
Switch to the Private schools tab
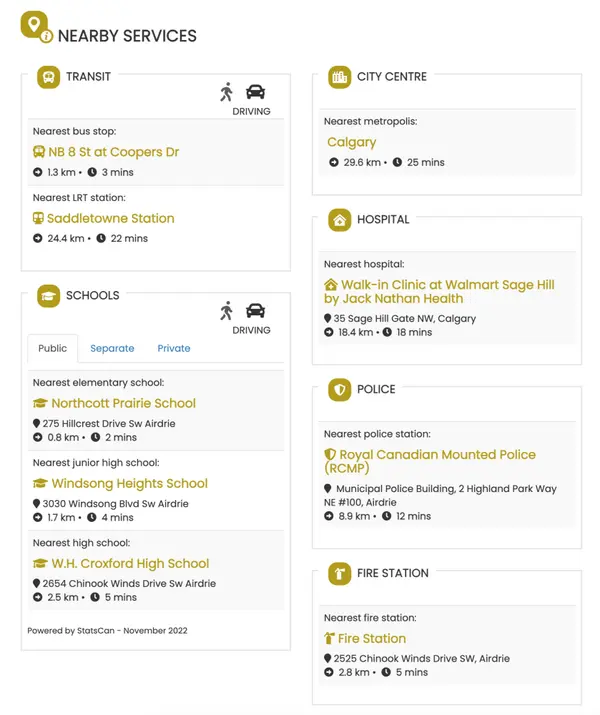click(174, 348)
